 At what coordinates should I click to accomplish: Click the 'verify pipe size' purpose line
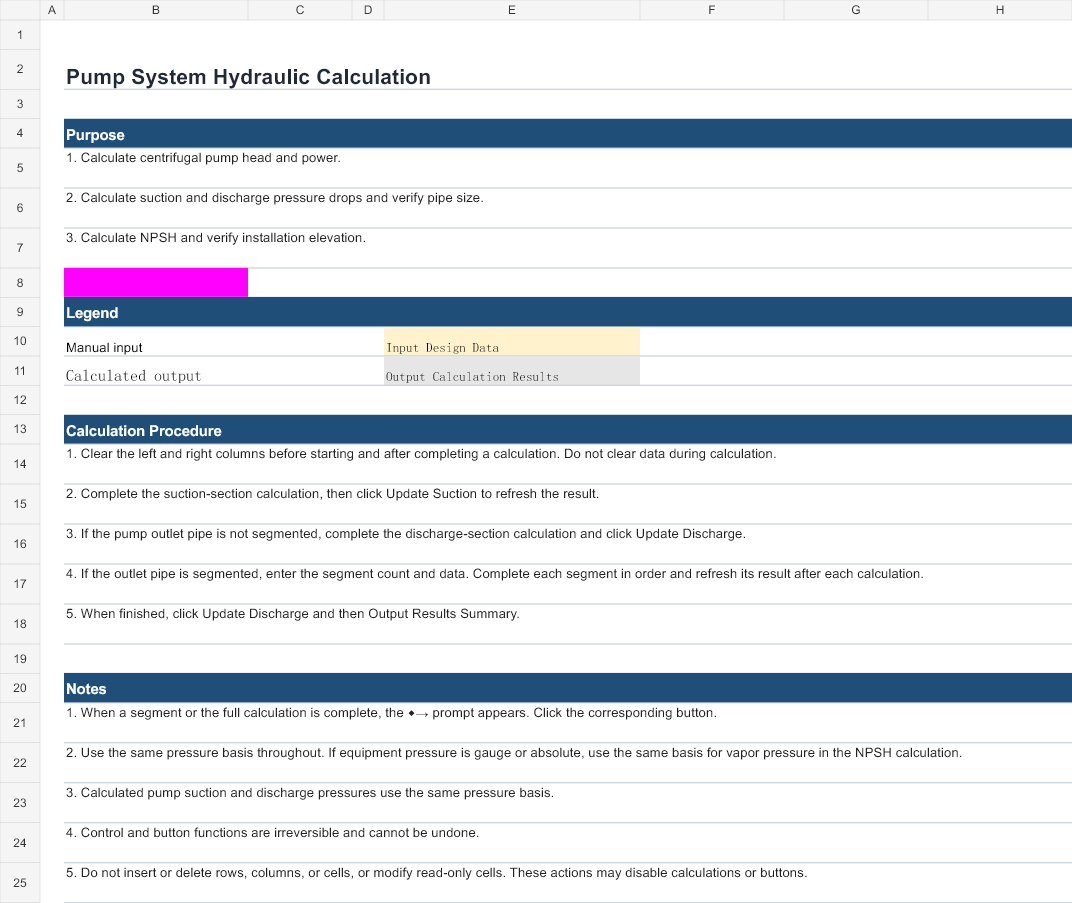click(x=568, y=208)
